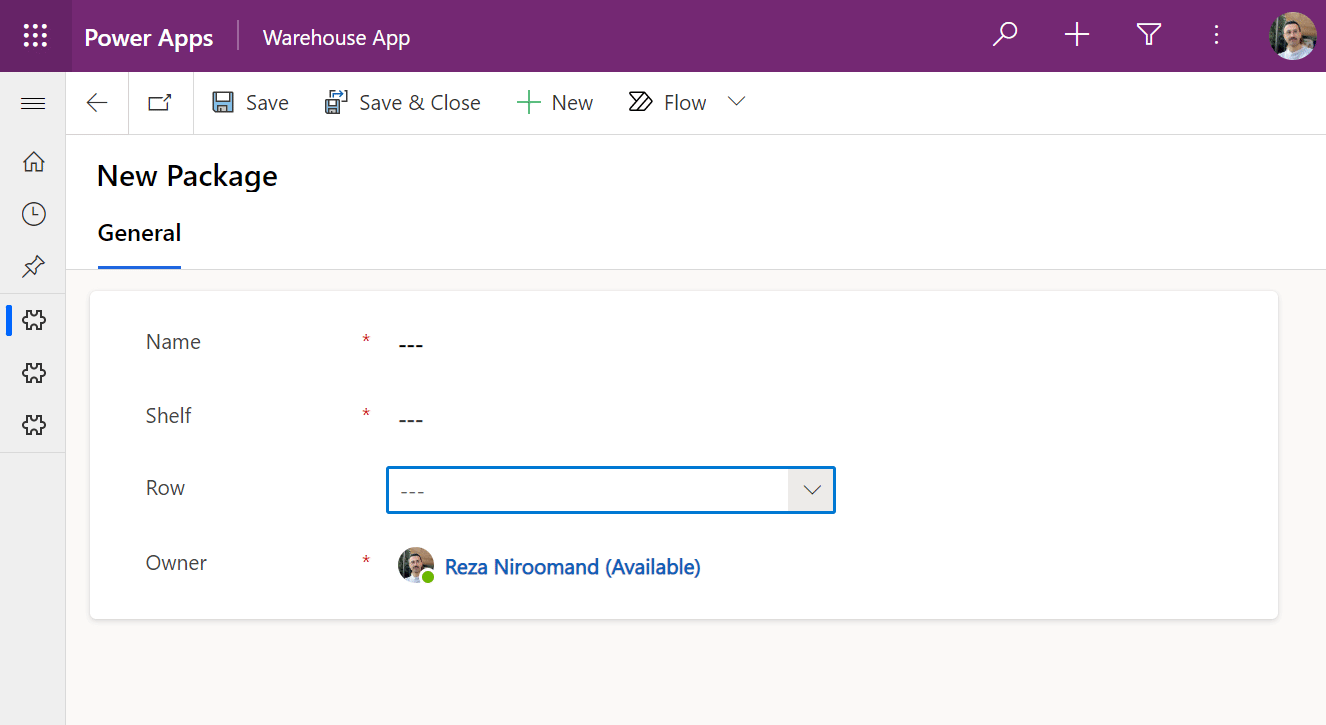Open the Home icon in sidebar
This screenshot has height=725, width=1326.
(x=34, y=161)
